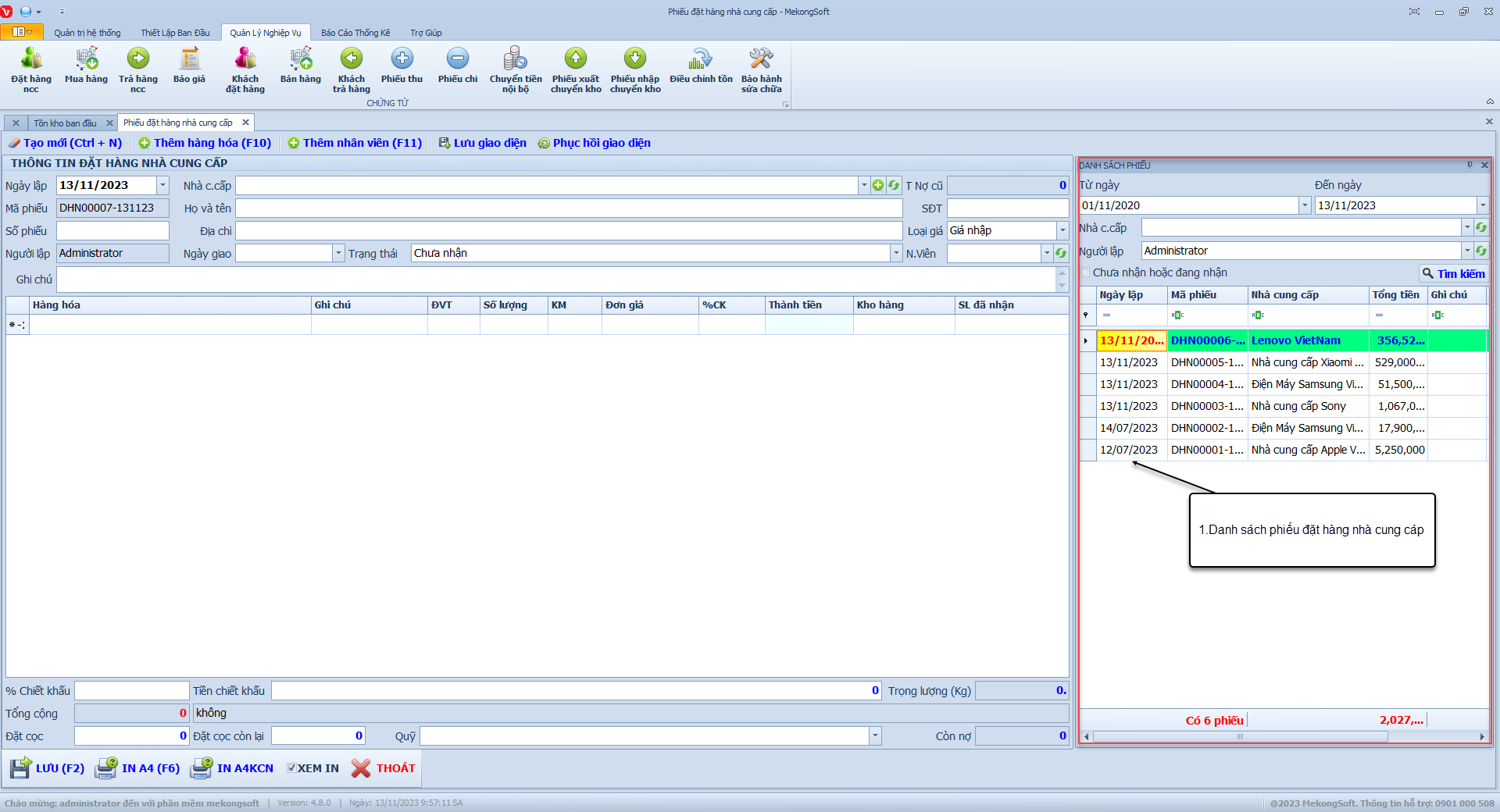This screenshot has height=812, width=1500.
Task: Click the LƯU (F2) save button
Action: 48,768
